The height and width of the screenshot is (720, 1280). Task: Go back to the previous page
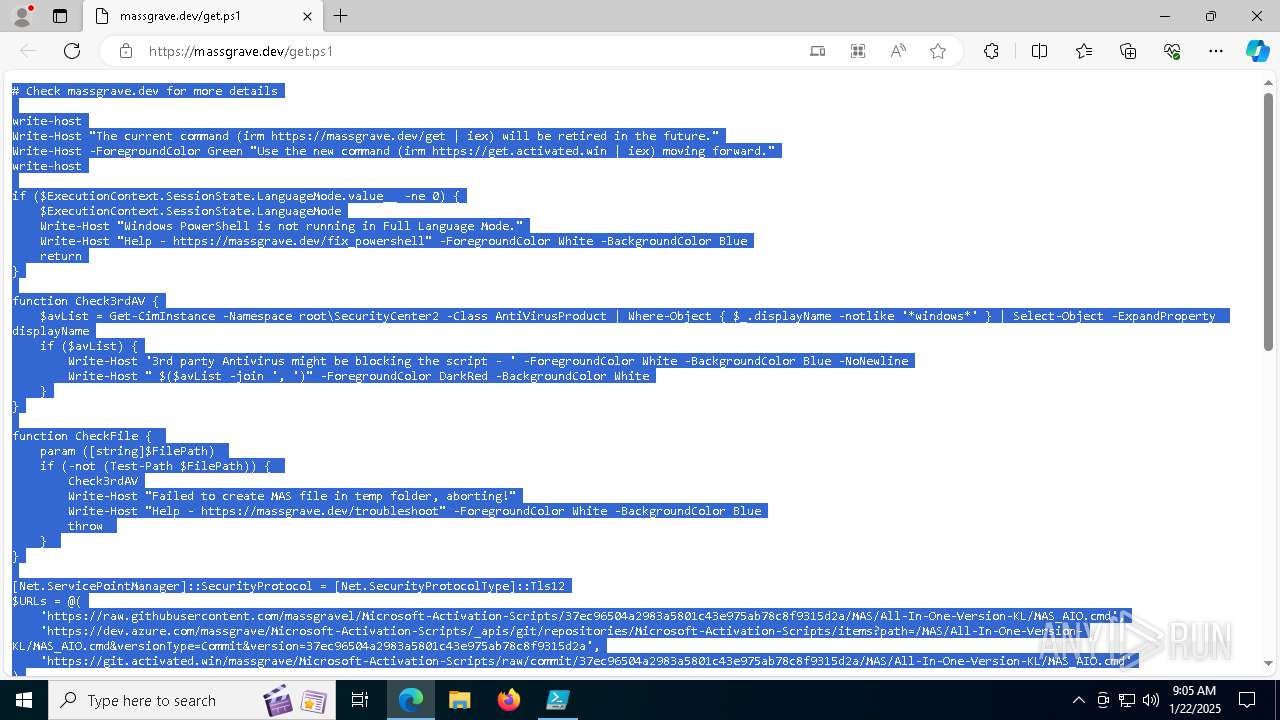pos(28,51)
